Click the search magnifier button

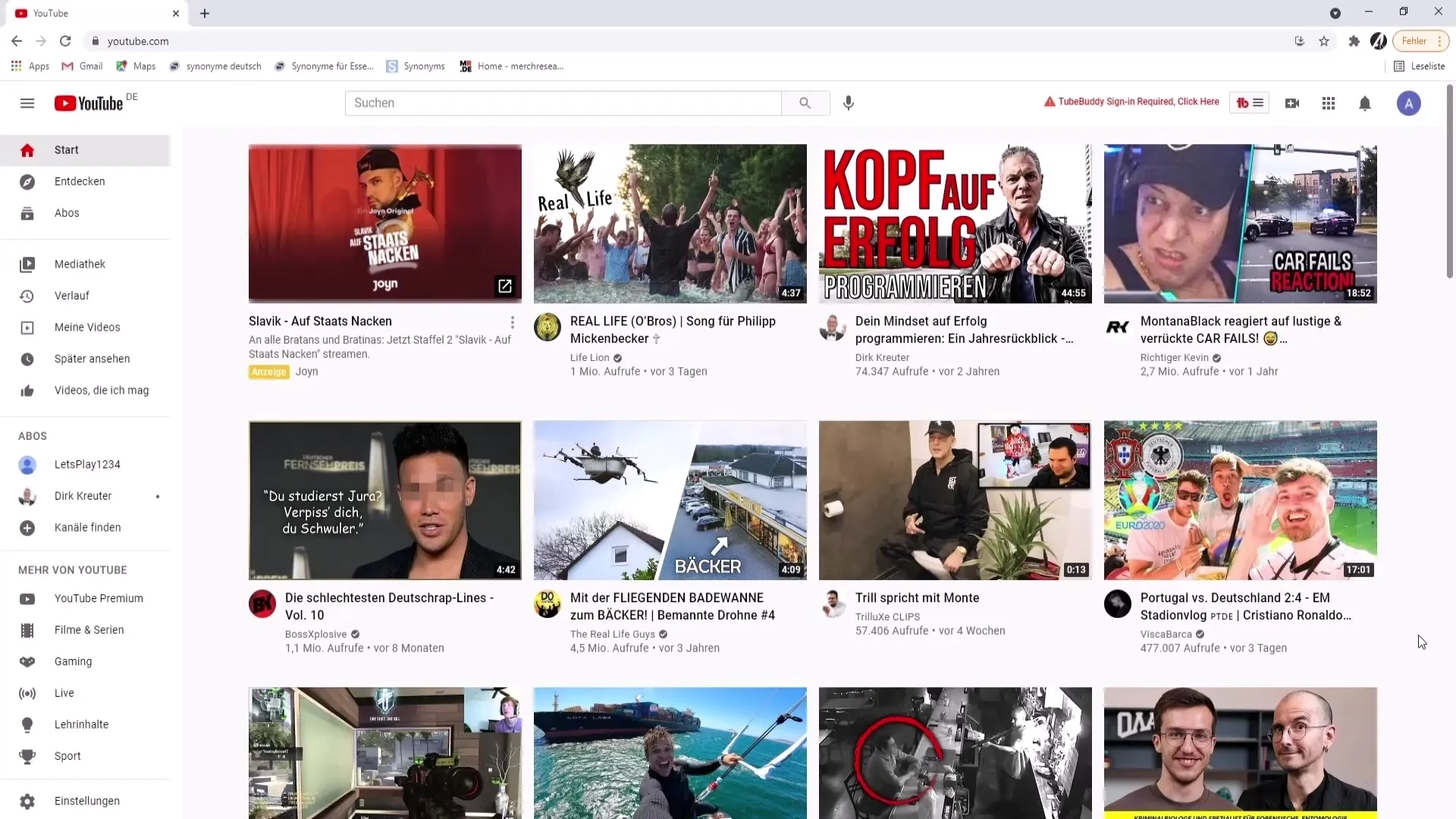pyautogui.click(x=805, y=103)
